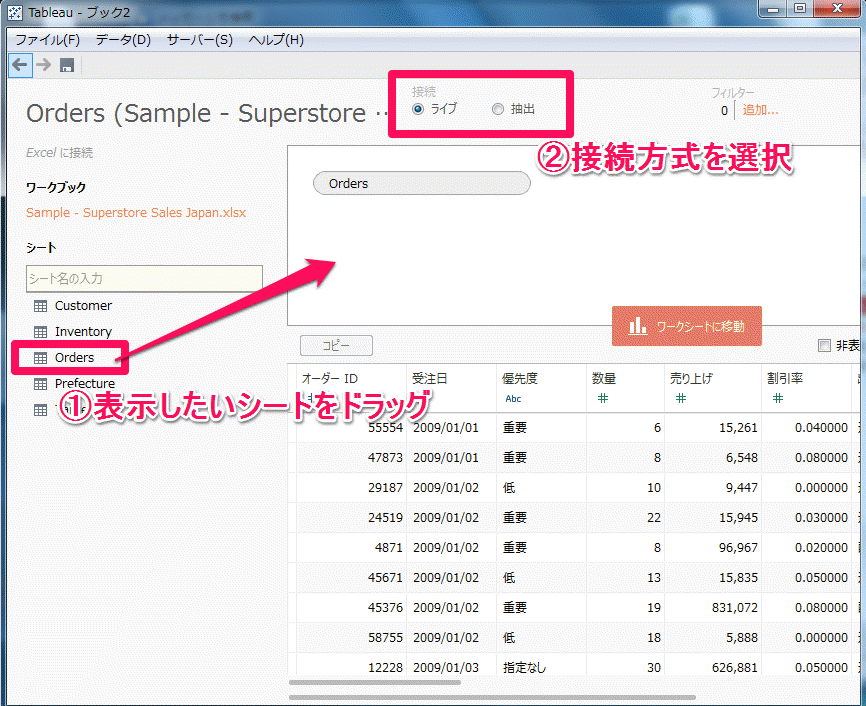Select the Prefecture sheet name
Viewport: 866px width, 706px height.
point(85,383)
